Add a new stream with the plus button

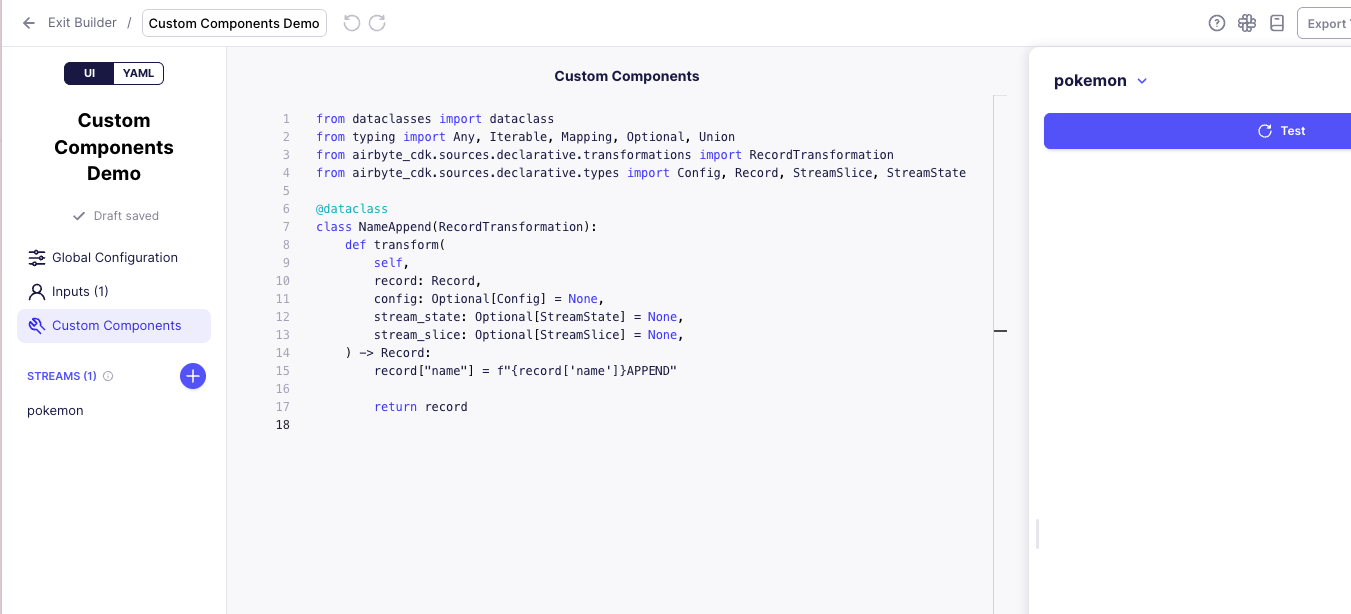point(192,376)
